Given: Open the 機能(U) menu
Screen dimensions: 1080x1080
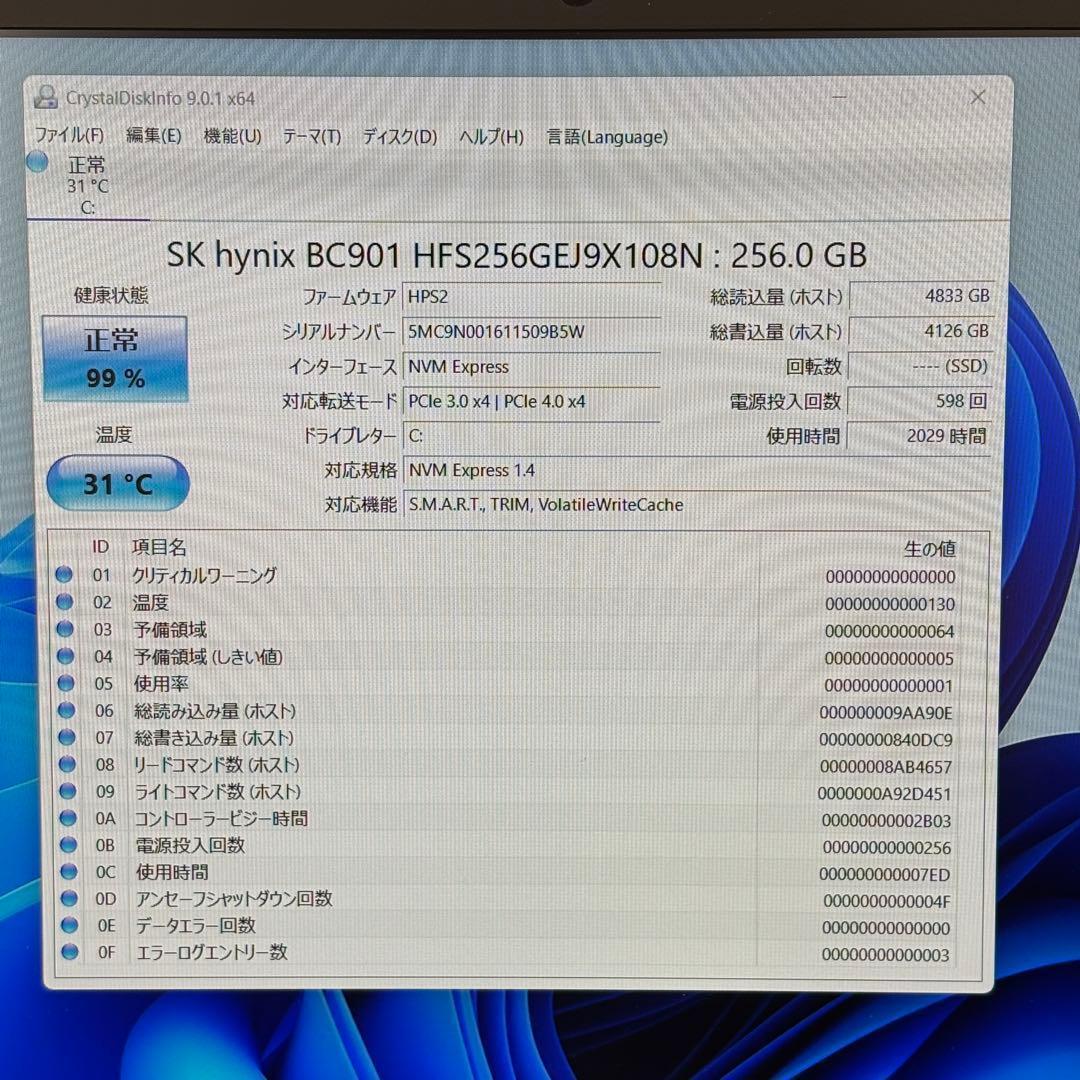Looking at the screenshot, I should (231, 137).
